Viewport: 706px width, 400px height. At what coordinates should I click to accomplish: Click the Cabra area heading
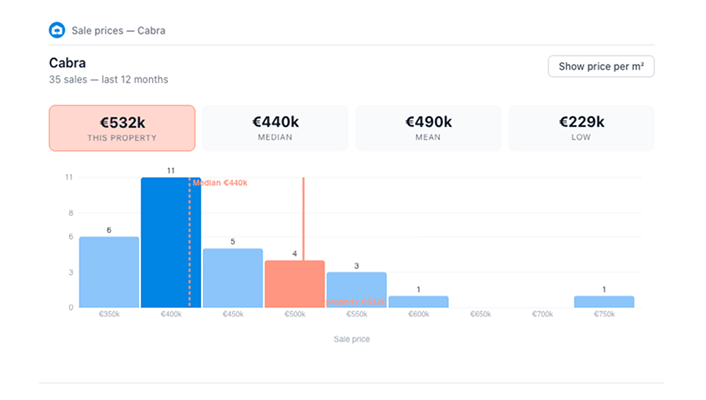[x=67, y=62]
